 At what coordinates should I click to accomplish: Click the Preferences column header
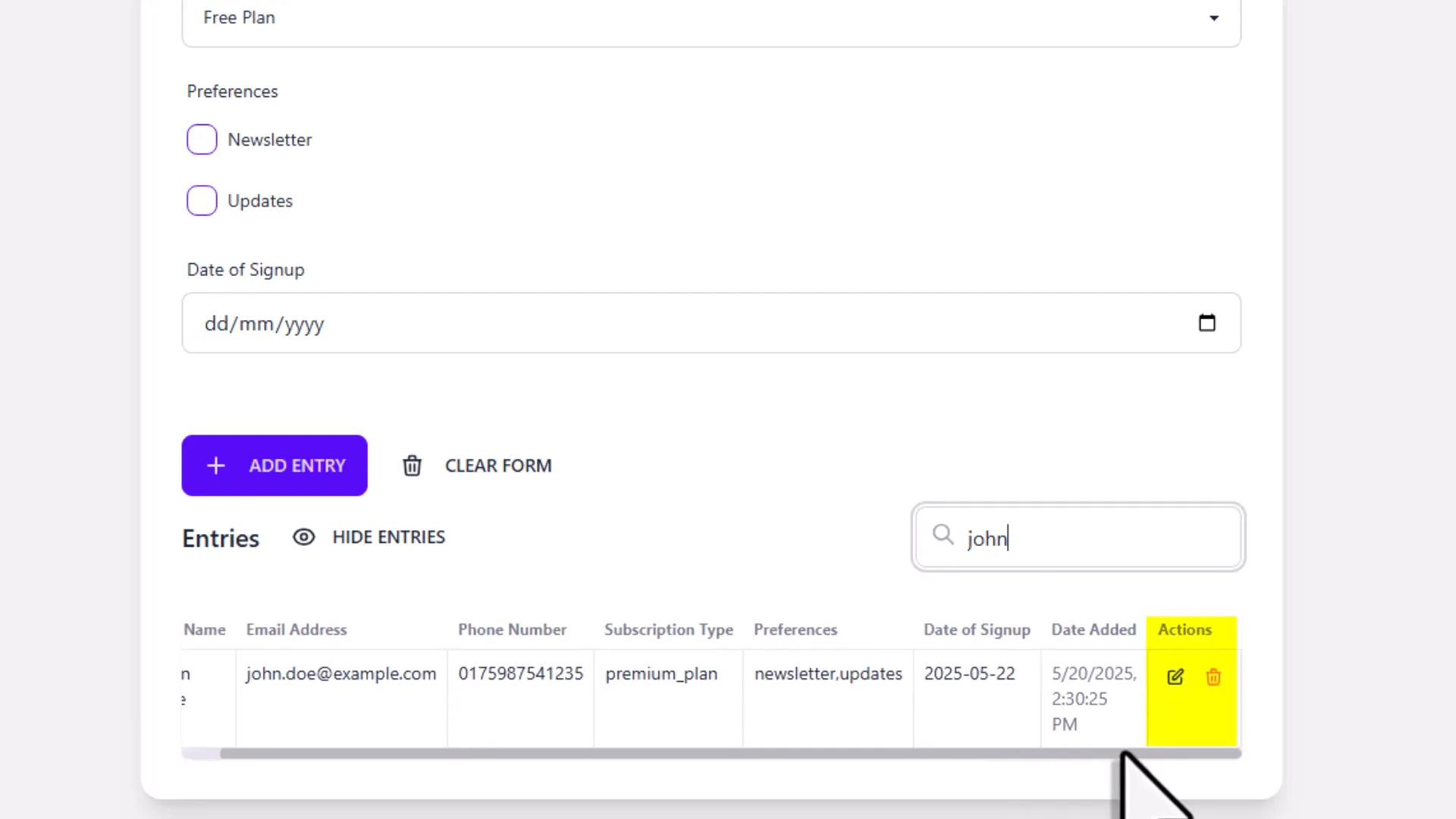click(795, 629)
